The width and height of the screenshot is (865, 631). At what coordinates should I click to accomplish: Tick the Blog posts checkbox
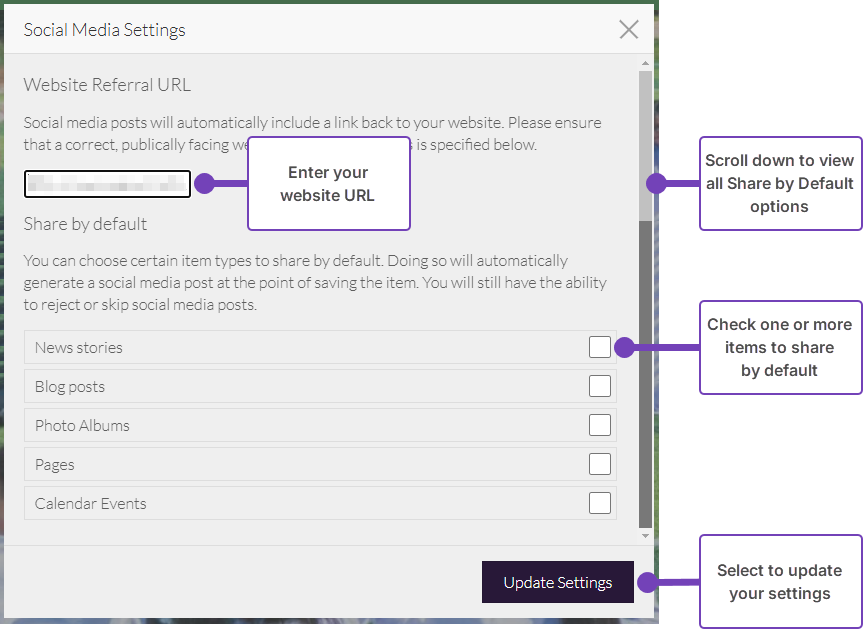coord(599,386)
